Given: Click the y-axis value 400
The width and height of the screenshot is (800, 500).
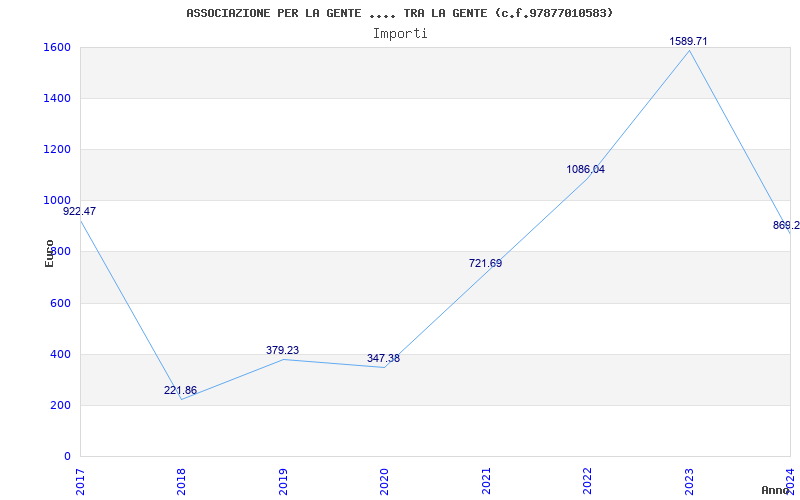Looking at the screenshot, I should click(x=58, y=355).
